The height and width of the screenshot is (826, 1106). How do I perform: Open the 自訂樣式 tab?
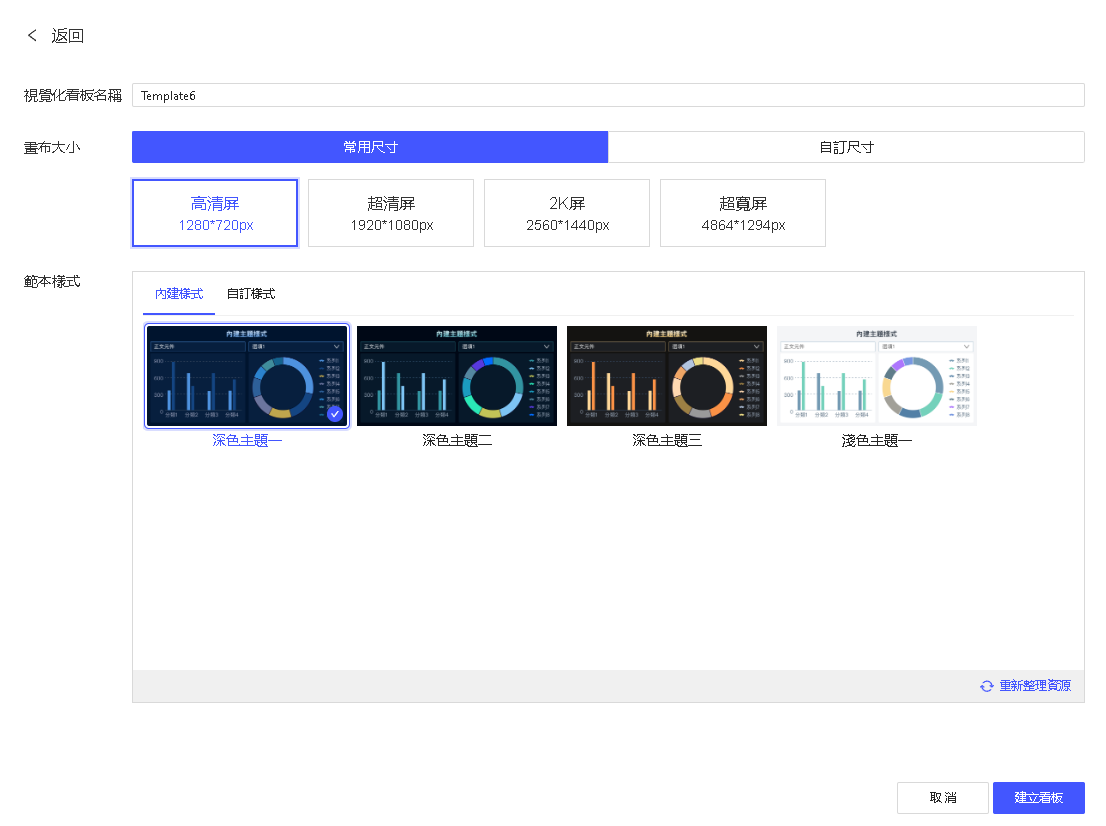point(250,293)
